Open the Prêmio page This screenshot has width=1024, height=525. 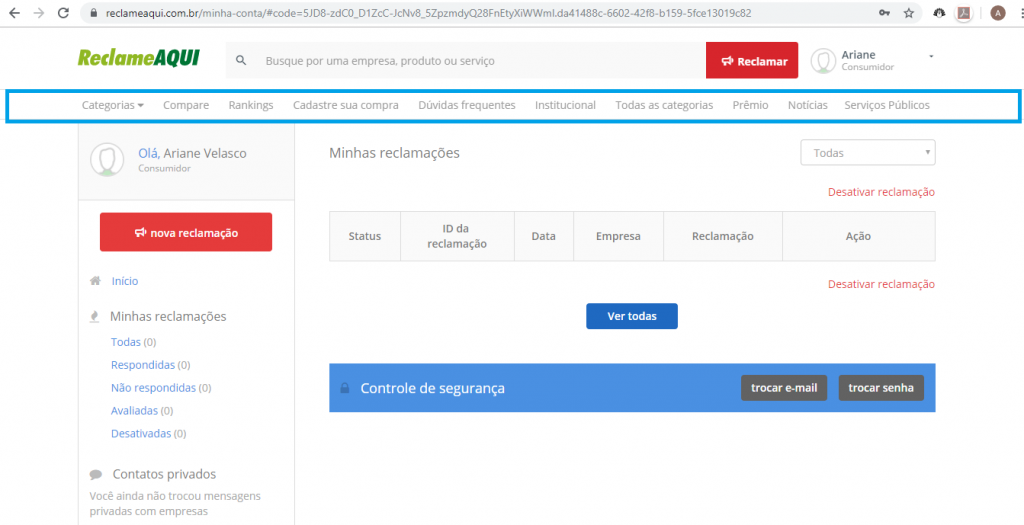750,105
